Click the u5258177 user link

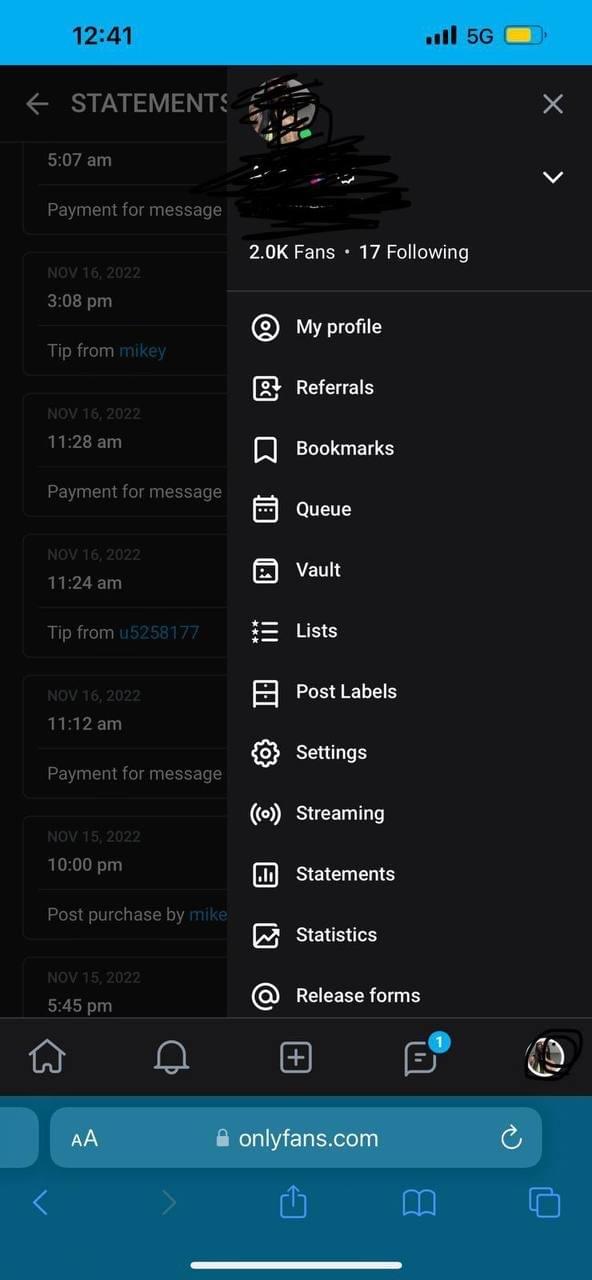tap(159, 632)
